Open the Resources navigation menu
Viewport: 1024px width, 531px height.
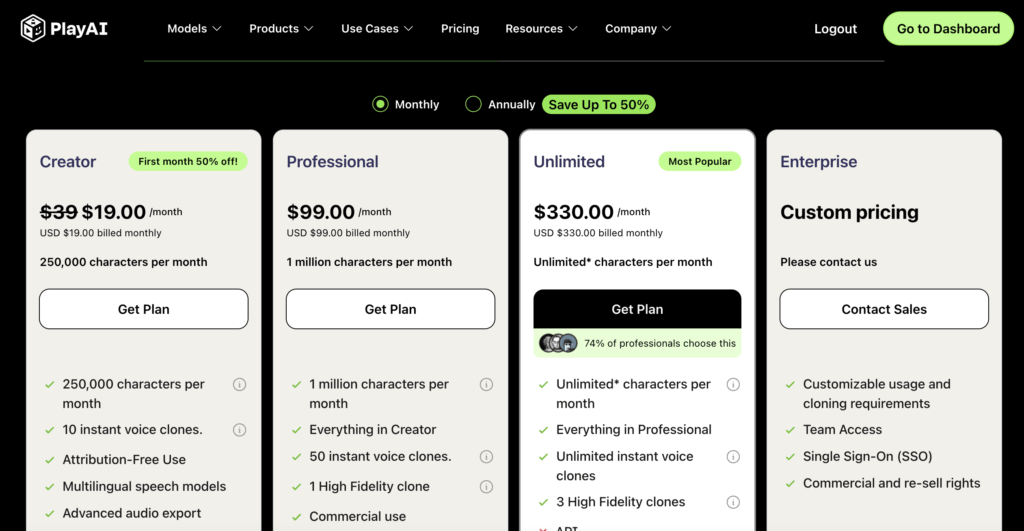(x=541, y=29)
